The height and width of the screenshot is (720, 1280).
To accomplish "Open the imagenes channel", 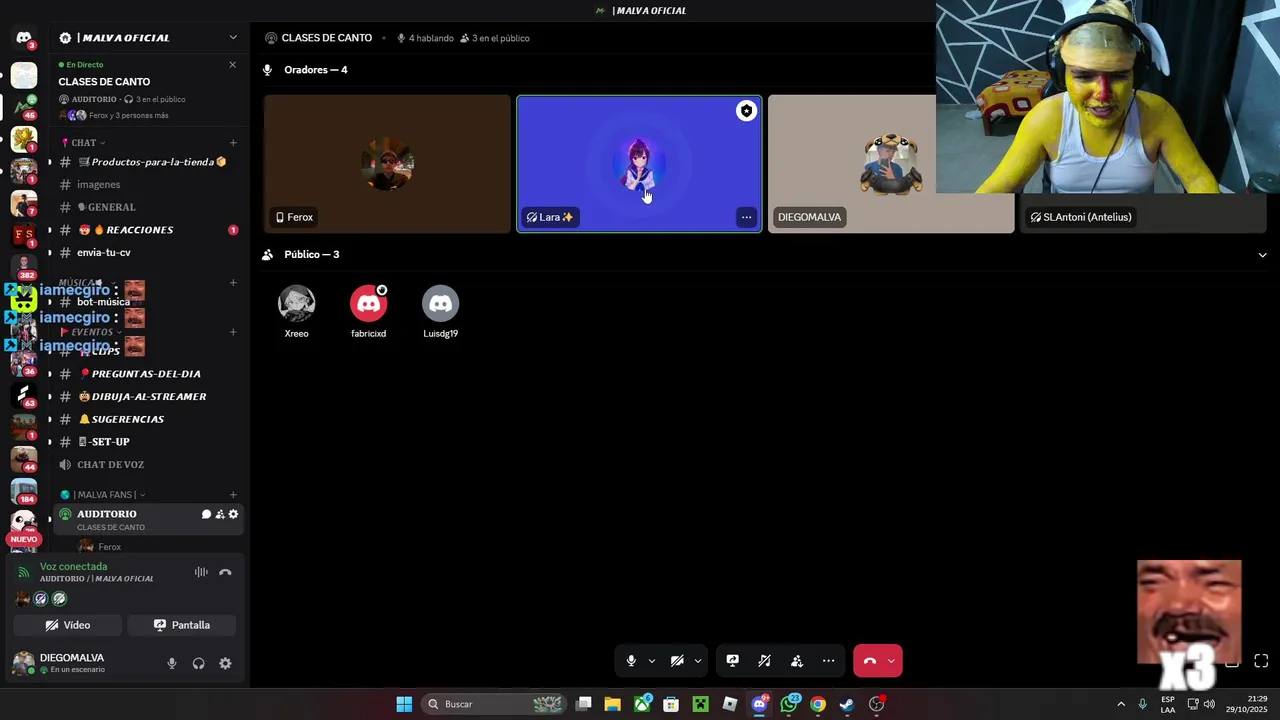I will click(145, 184).
